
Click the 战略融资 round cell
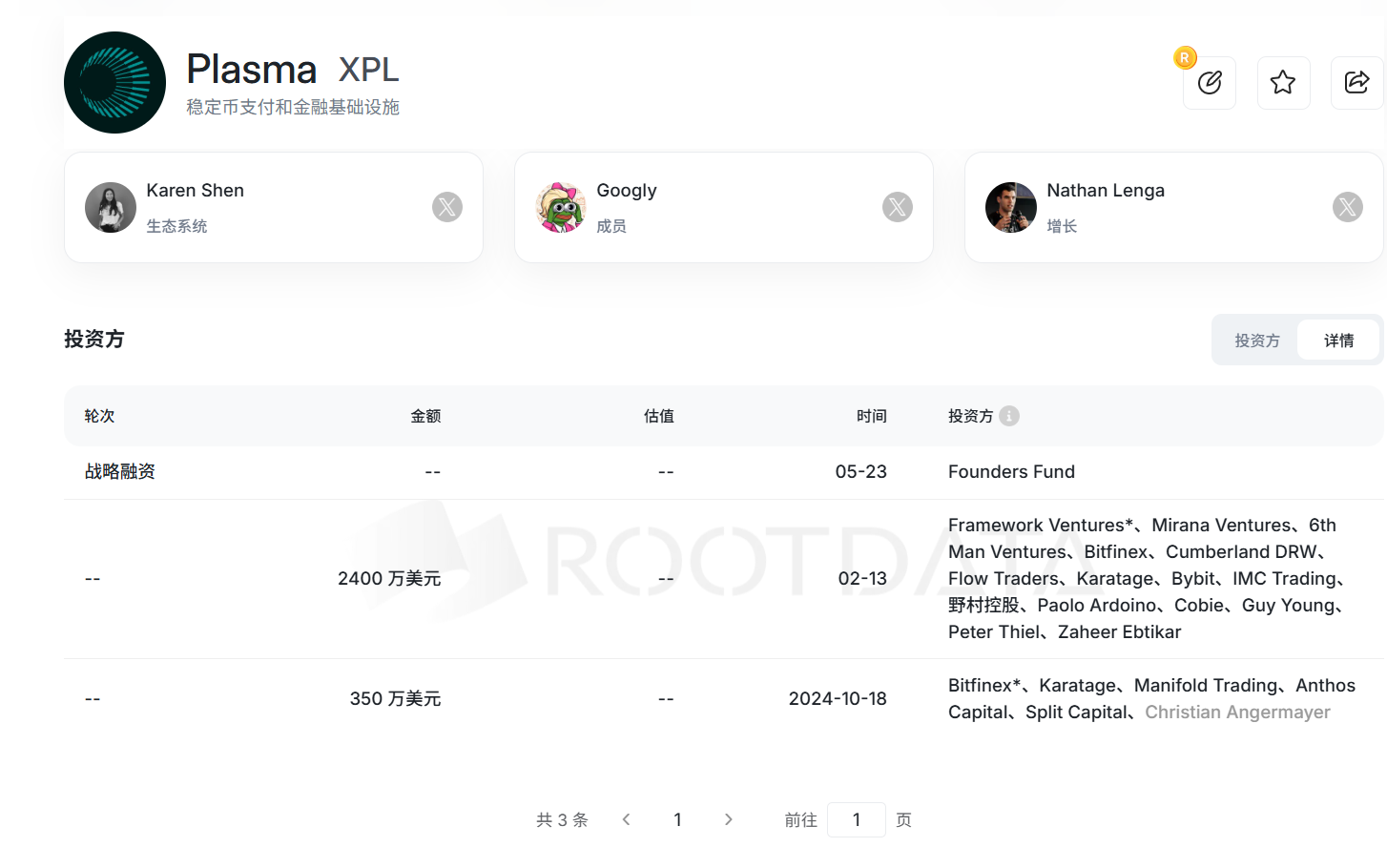(x=120, y=471)
